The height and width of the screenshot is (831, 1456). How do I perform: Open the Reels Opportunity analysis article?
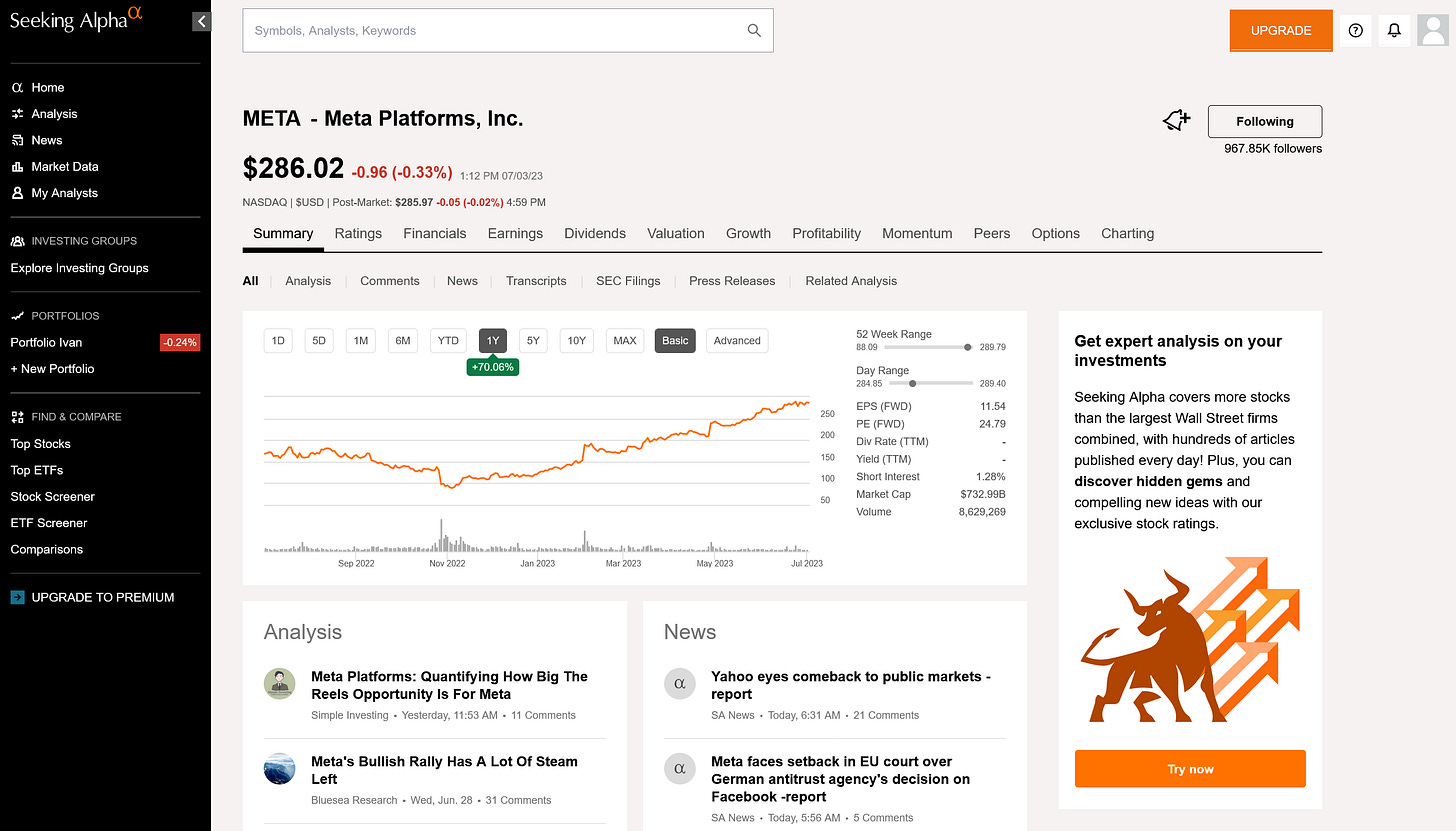[x=449, y=685]
